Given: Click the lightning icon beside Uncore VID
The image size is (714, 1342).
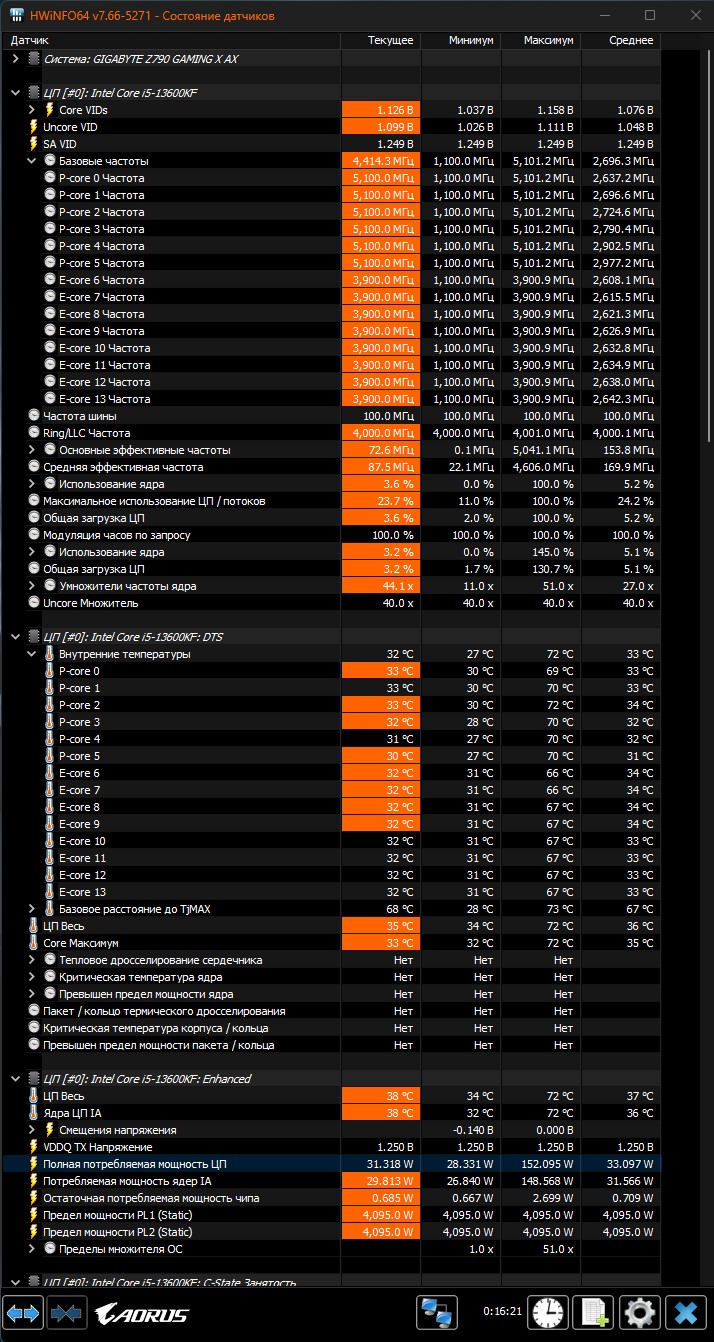Looking at the screenshot, I should (x=34, y=127).
